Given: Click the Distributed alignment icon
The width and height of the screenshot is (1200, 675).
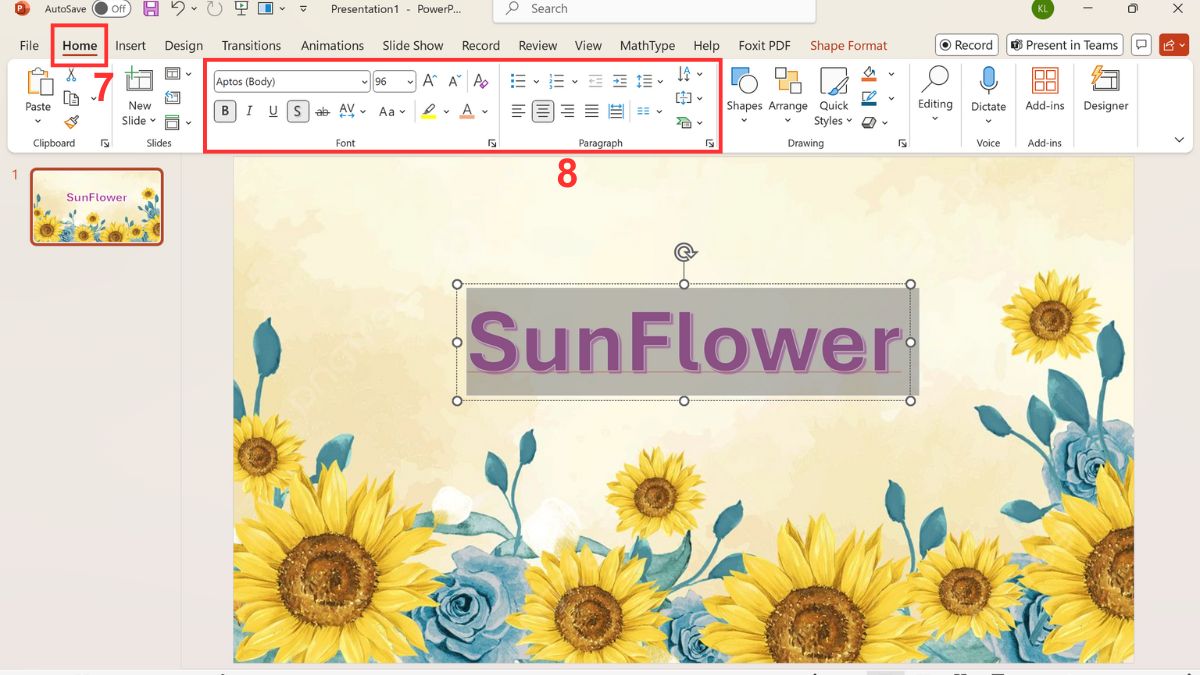Looking at the screenshot, I should point(616,111).
